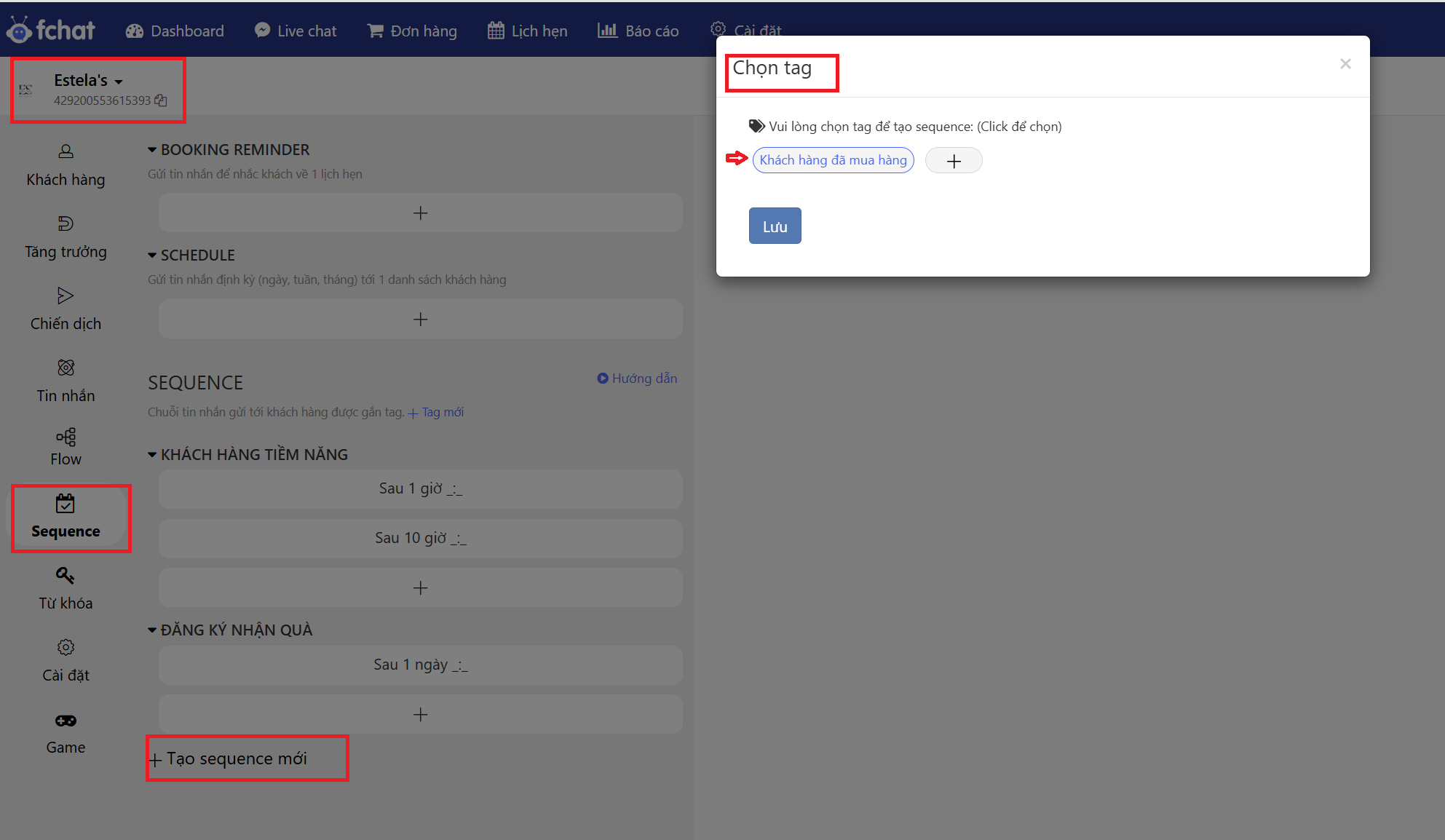Open Cài đặt in top navigation
Screen dimensions: 1445x840
point(745,30)
